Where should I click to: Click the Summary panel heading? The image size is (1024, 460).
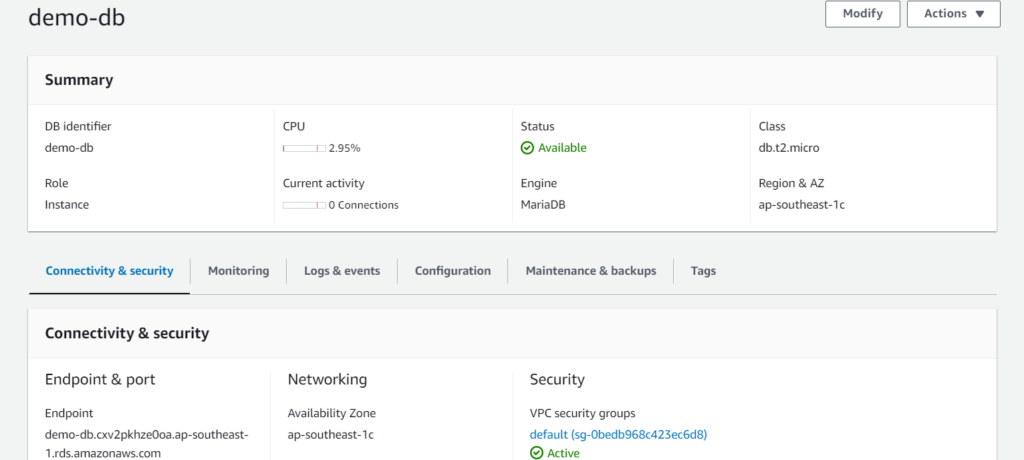79,80
